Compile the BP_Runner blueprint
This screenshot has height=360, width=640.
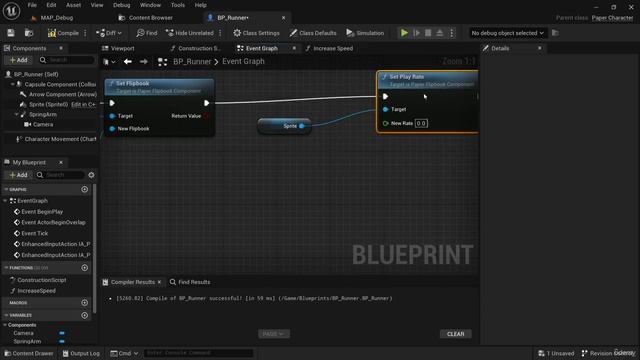[x=63, y=33]
